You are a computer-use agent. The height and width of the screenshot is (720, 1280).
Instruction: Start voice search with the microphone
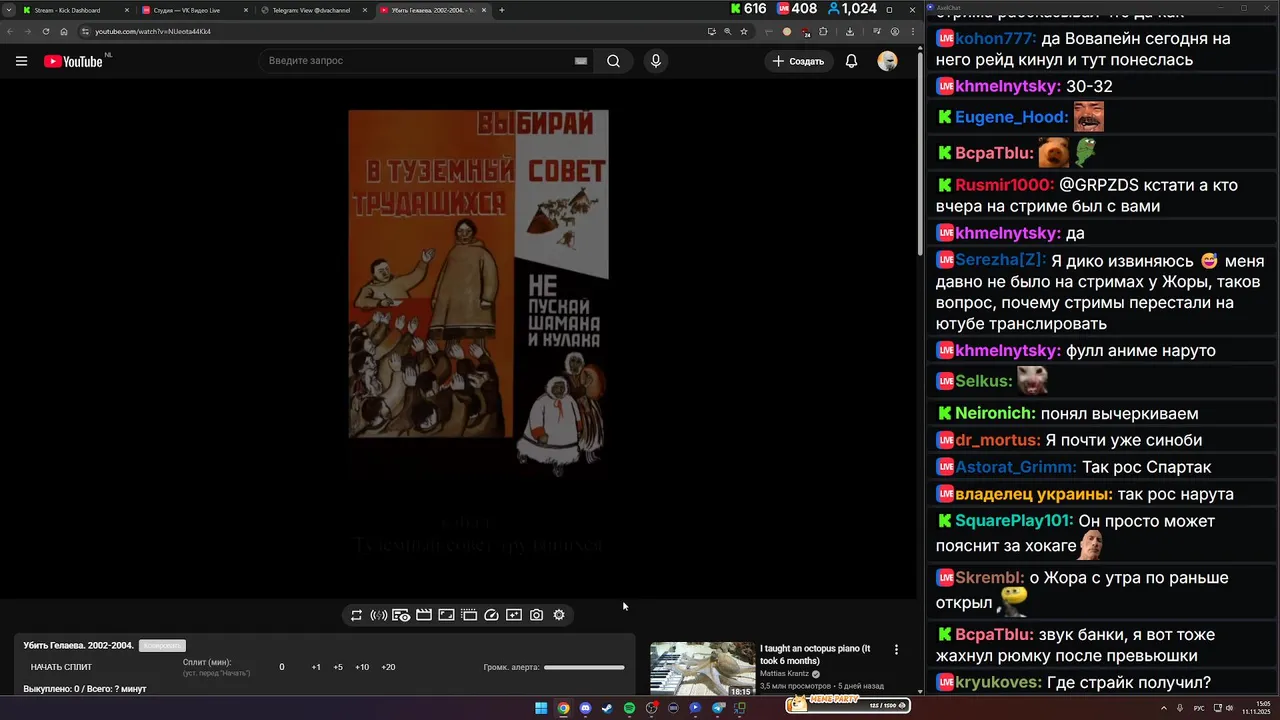655,61
